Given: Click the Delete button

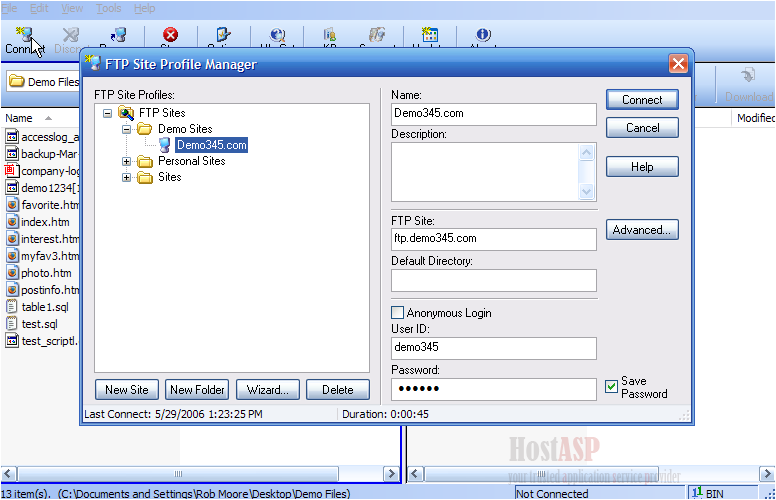Looking at the screenshot, I should [x=338, y=390].
